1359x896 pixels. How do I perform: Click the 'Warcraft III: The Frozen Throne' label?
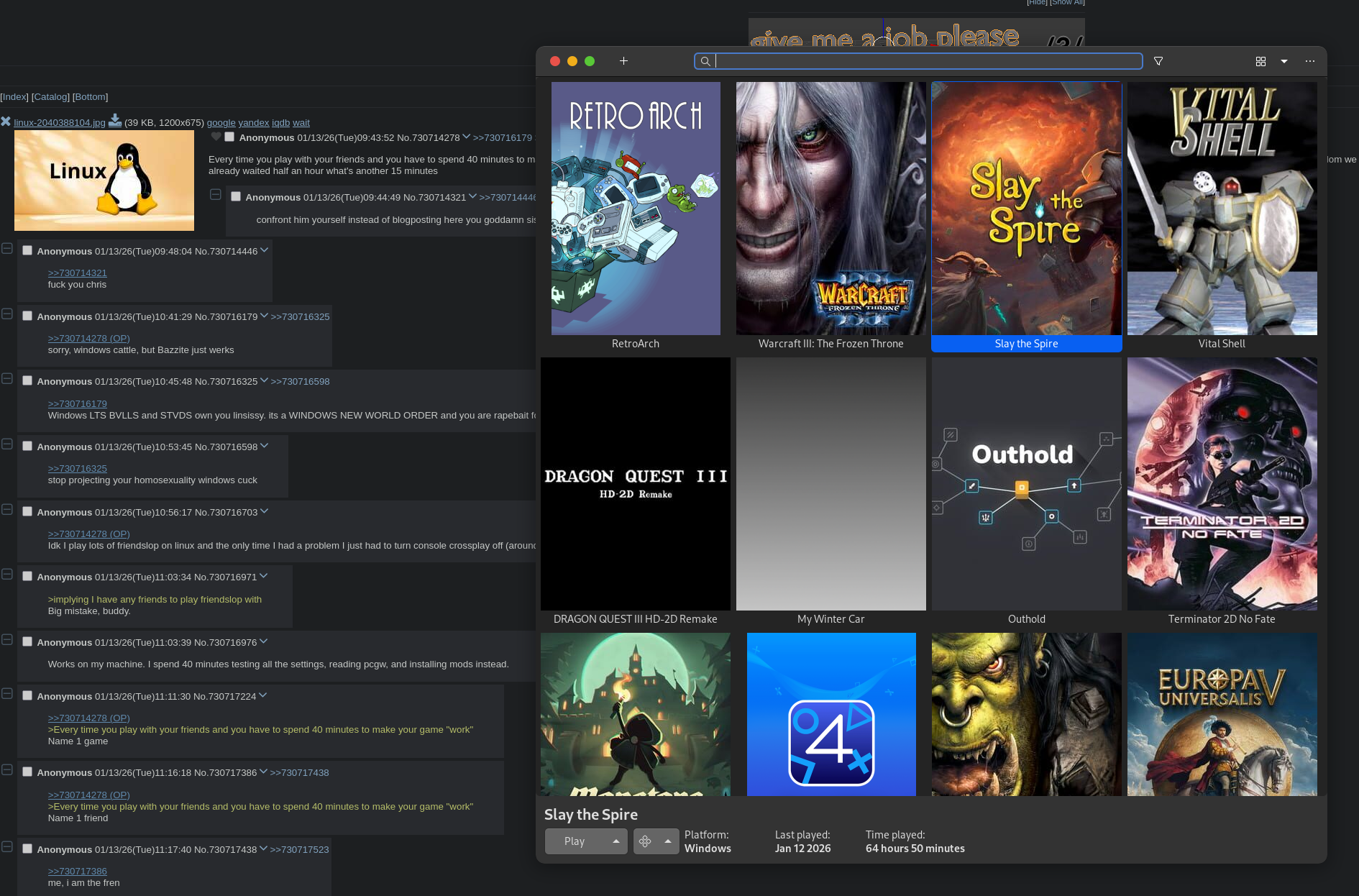[831, 344]
